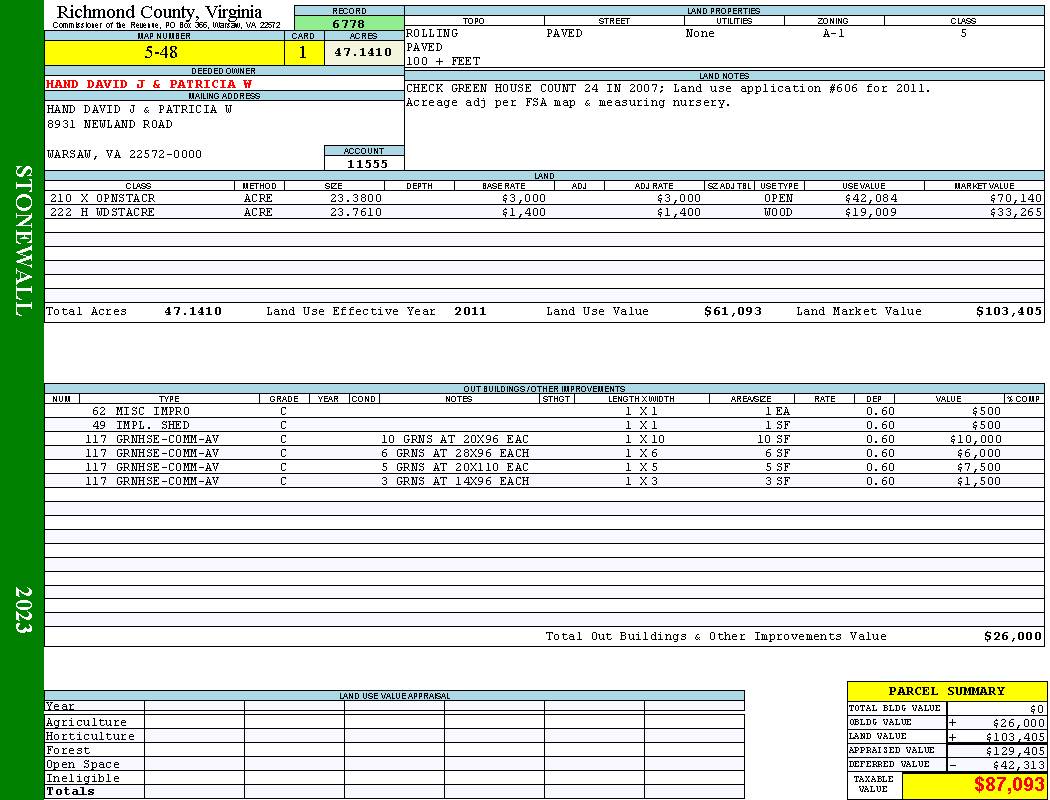Click the market value $70,140

coord(1016,198)
